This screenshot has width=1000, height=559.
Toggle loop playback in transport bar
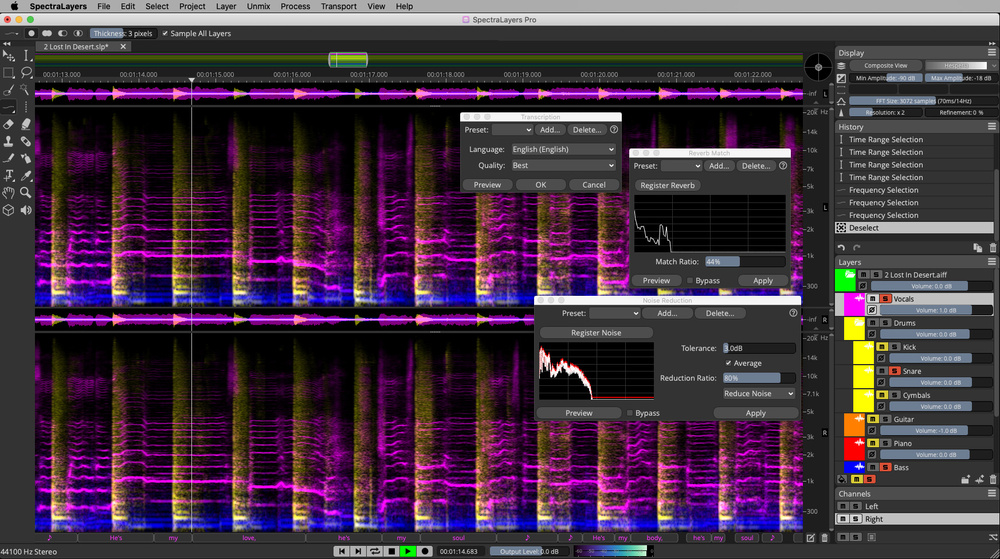point(374,551)
